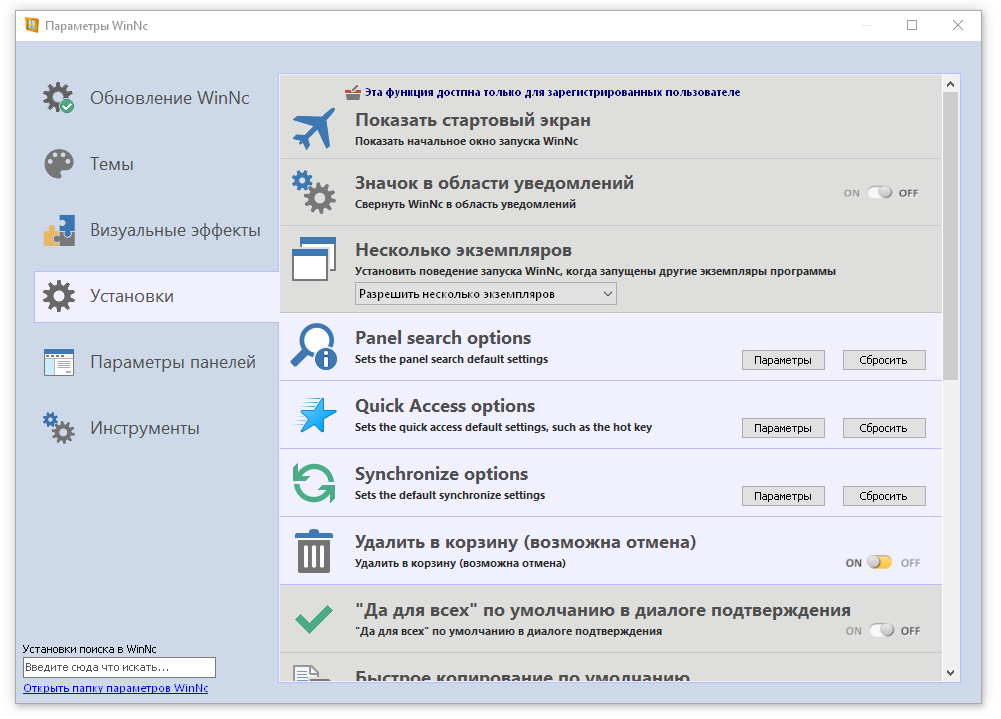Click the panel window icon for Параметры панелей
Screen dimensions: 1001x719
coord(59,362)
